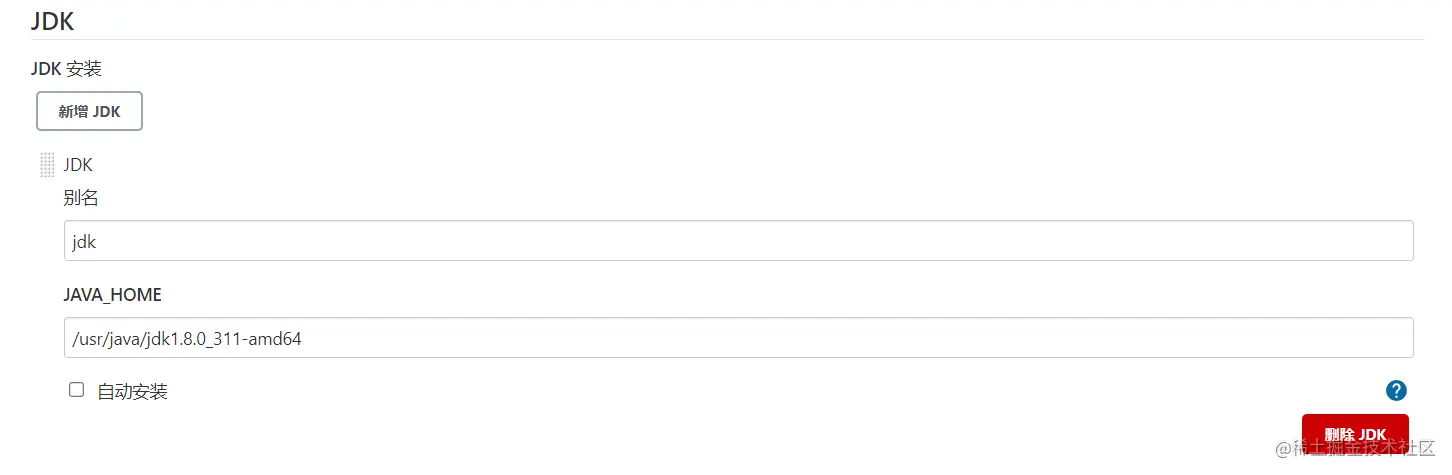Enable the 自动安装 checkbox
This screenshot has width=1452, height=475.
tap(76, 390)
